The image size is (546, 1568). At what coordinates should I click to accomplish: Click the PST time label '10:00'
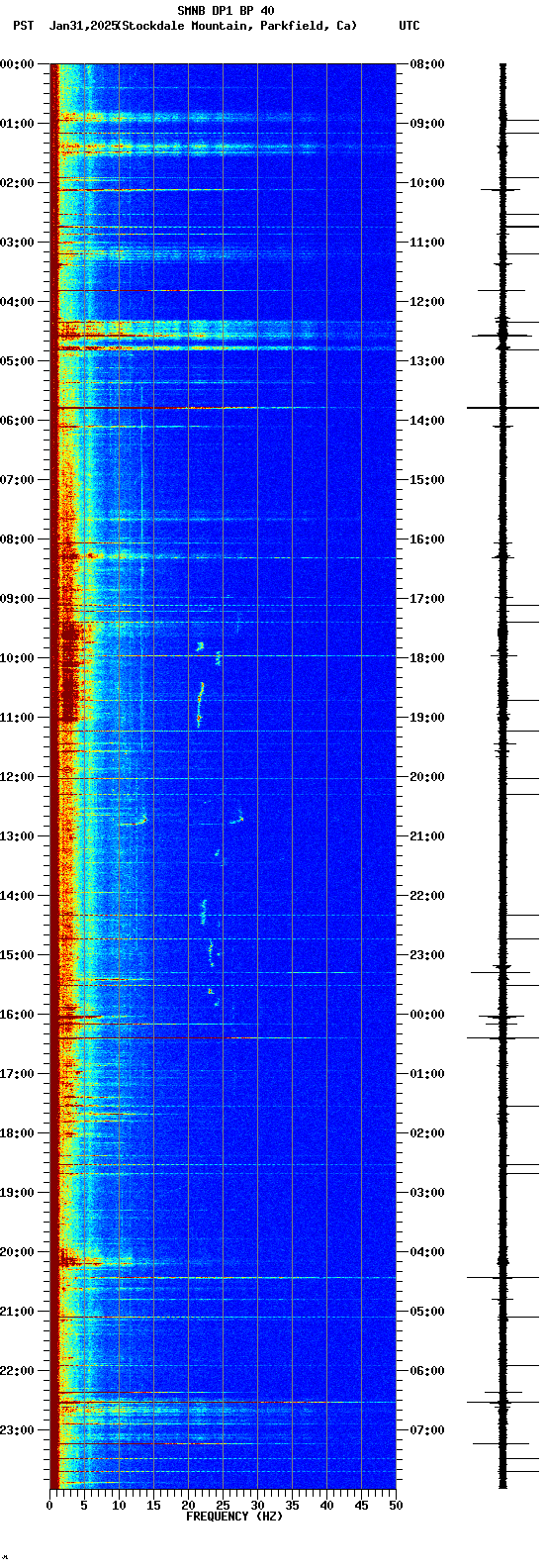point(17,658)
